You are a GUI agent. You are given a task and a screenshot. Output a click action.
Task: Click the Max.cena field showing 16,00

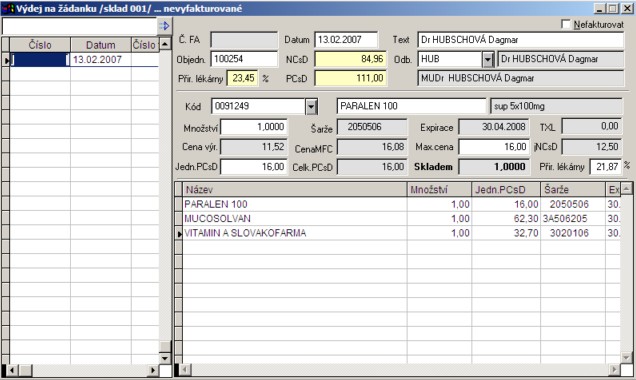tap(494, 147)
